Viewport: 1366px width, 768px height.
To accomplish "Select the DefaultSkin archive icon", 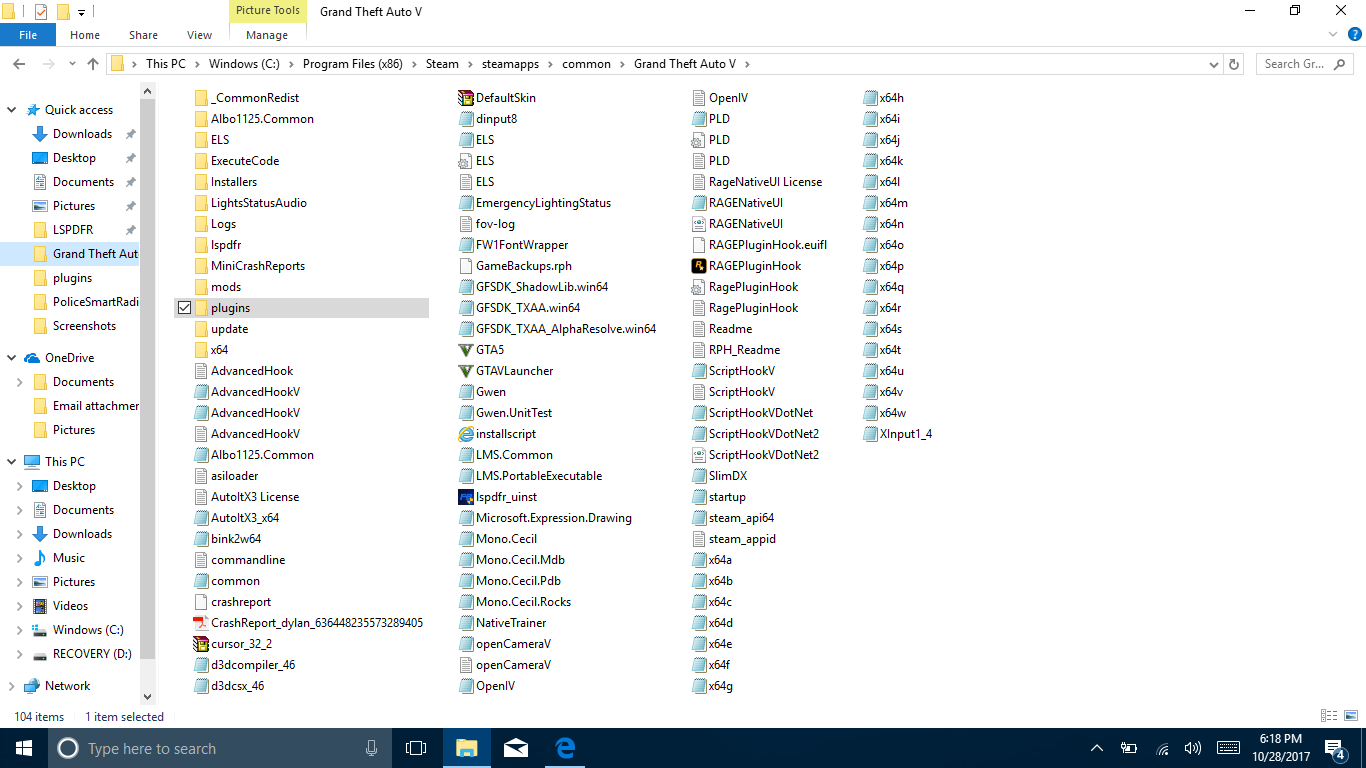I will (x=465, y=98).
